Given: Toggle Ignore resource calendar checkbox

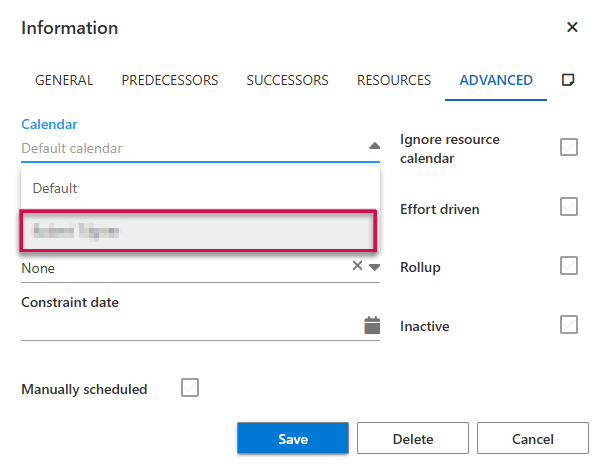Looking at the screenshot, I should tap(569, 147).
